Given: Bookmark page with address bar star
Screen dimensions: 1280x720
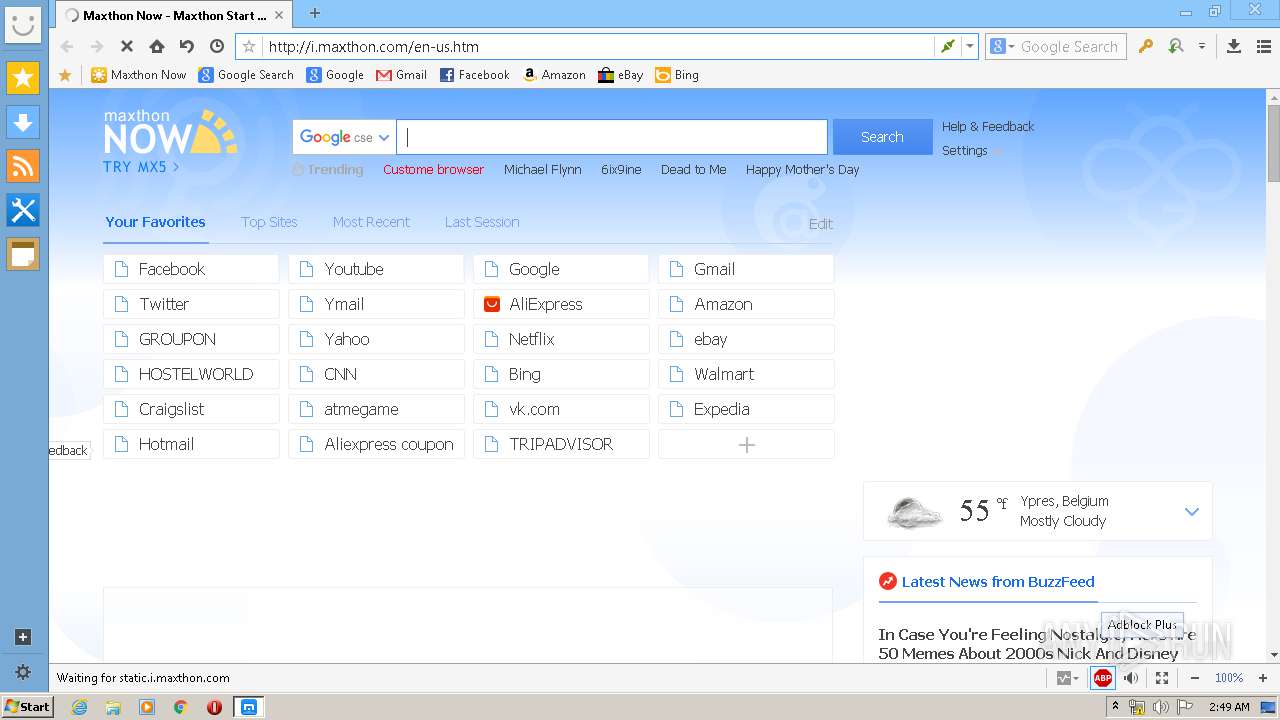Looking at the screenshot, I should click(249, 46).
